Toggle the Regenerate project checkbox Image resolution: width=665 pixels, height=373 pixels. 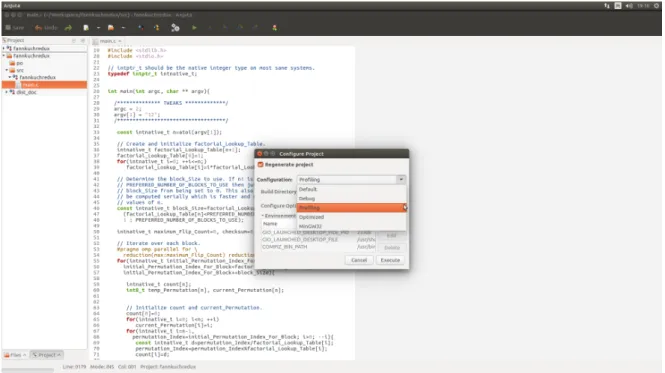260,165
